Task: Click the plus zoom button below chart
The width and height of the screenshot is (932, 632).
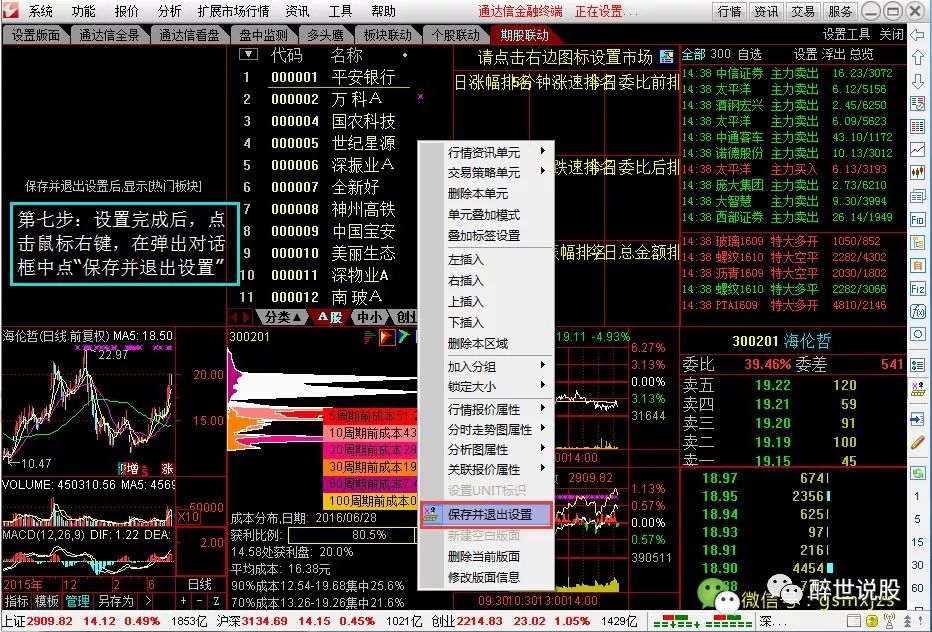Action: tap(184, 601)
